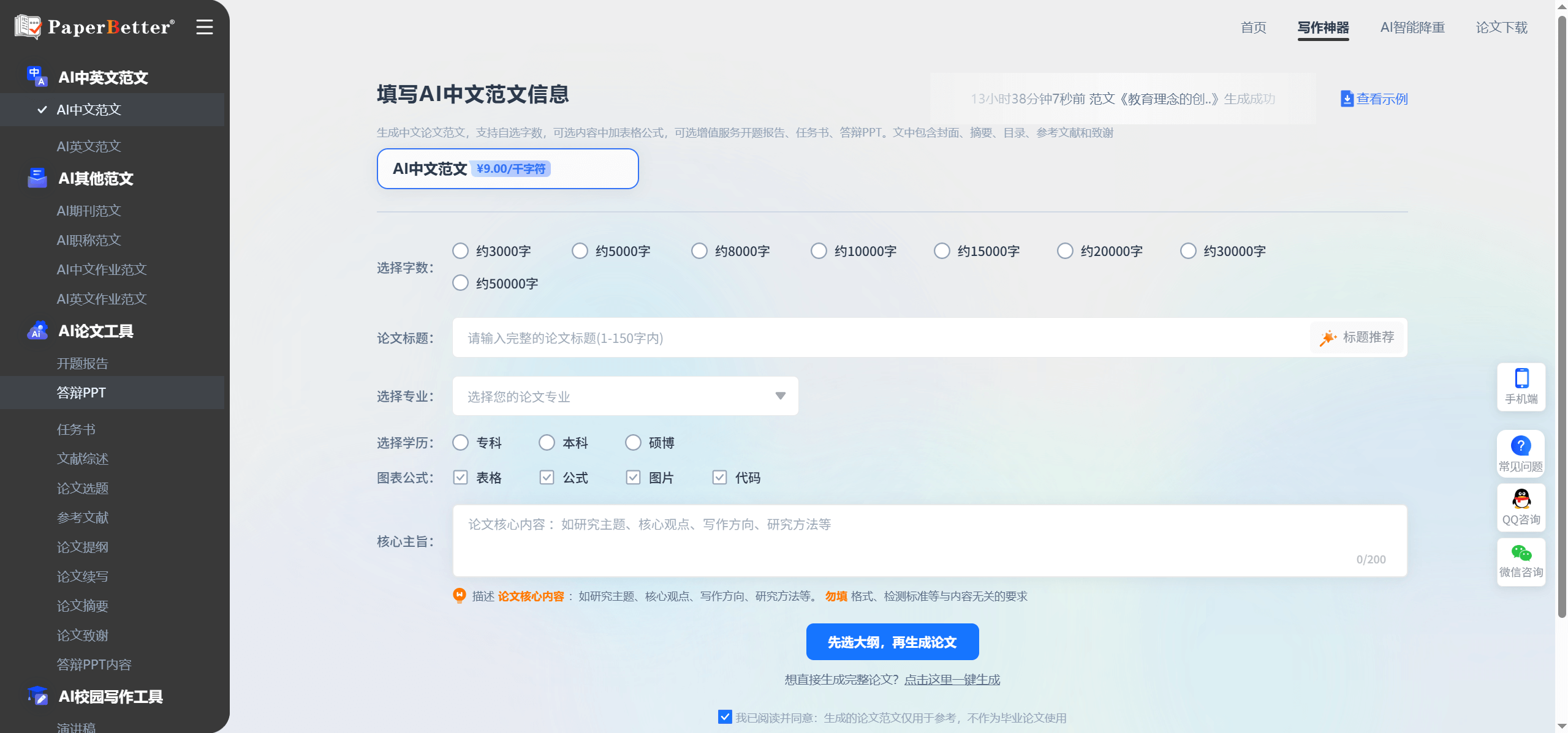Select the 约10000字 word count option

[819, 250]
